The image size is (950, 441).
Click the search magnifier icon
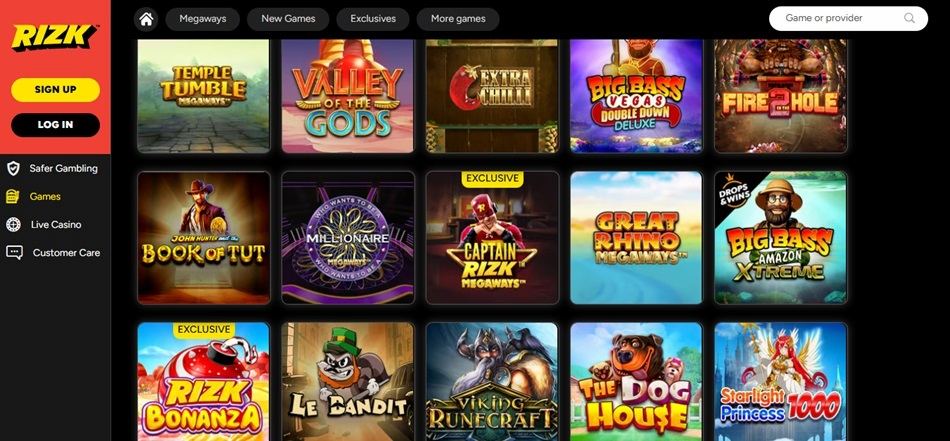pyautogui.click(x=909, y=18)
